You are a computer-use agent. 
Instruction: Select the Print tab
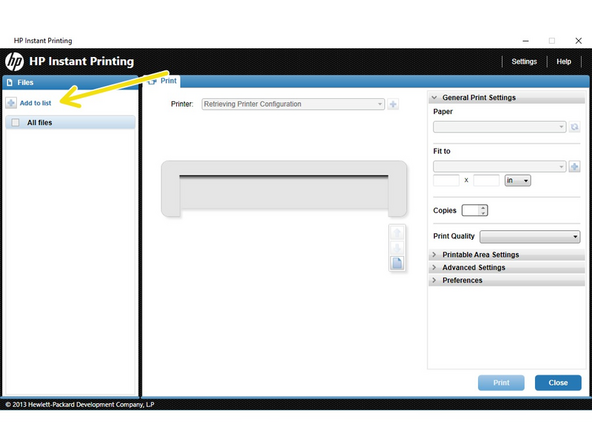point(163,81)
